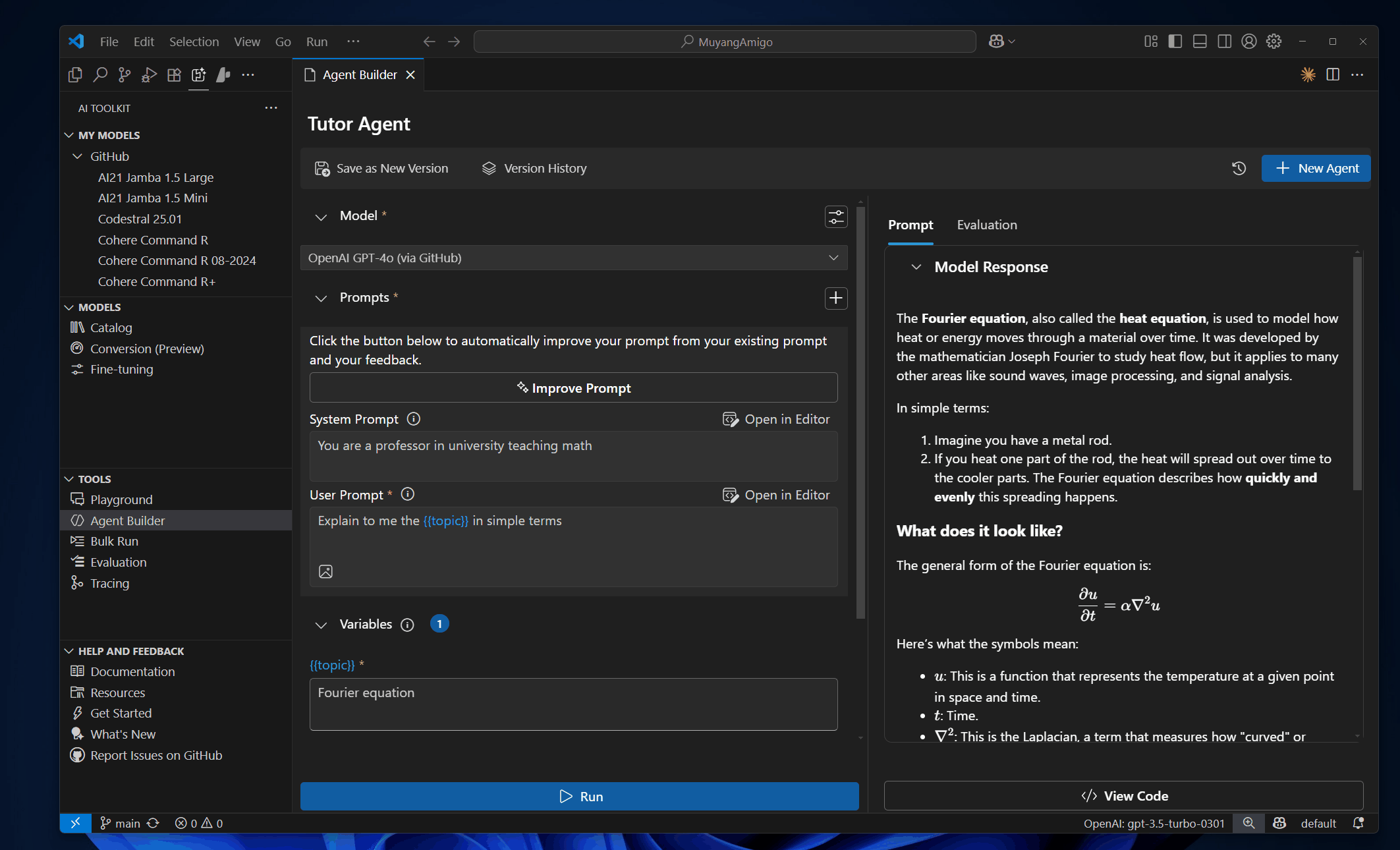Collapse the MODELS section

click(x=69, y=307)
